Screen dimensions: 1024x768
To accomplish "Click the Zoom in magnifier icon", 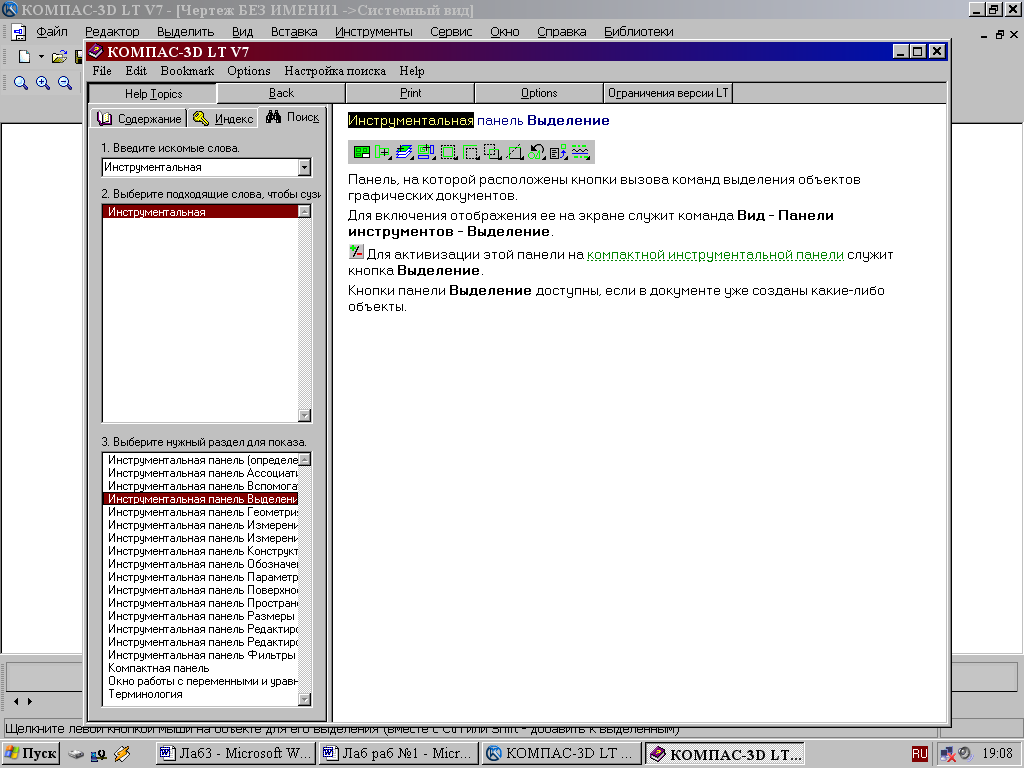I will click(43, 83).
